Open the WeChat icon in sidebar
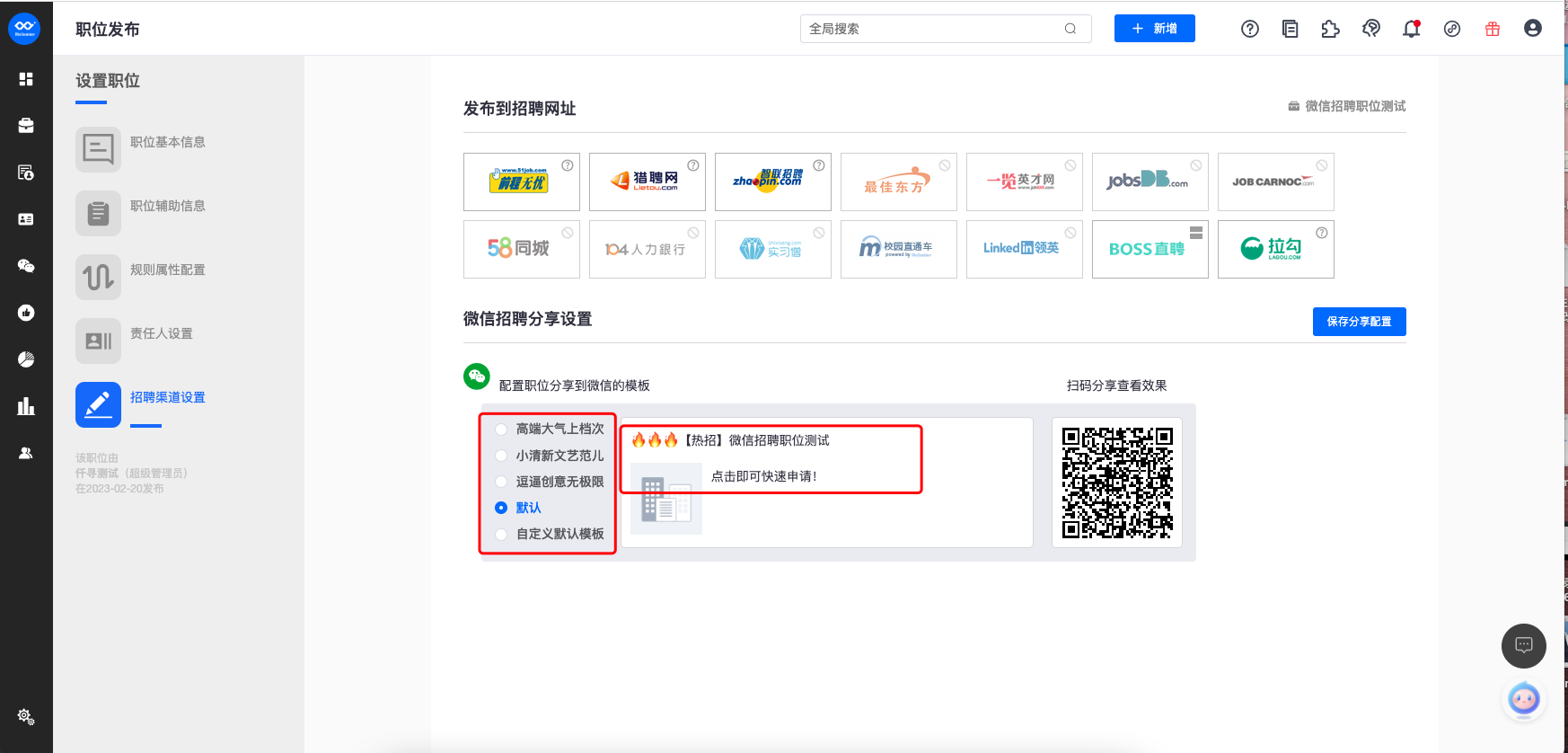 pyautogui.click(x=26, y=266)
